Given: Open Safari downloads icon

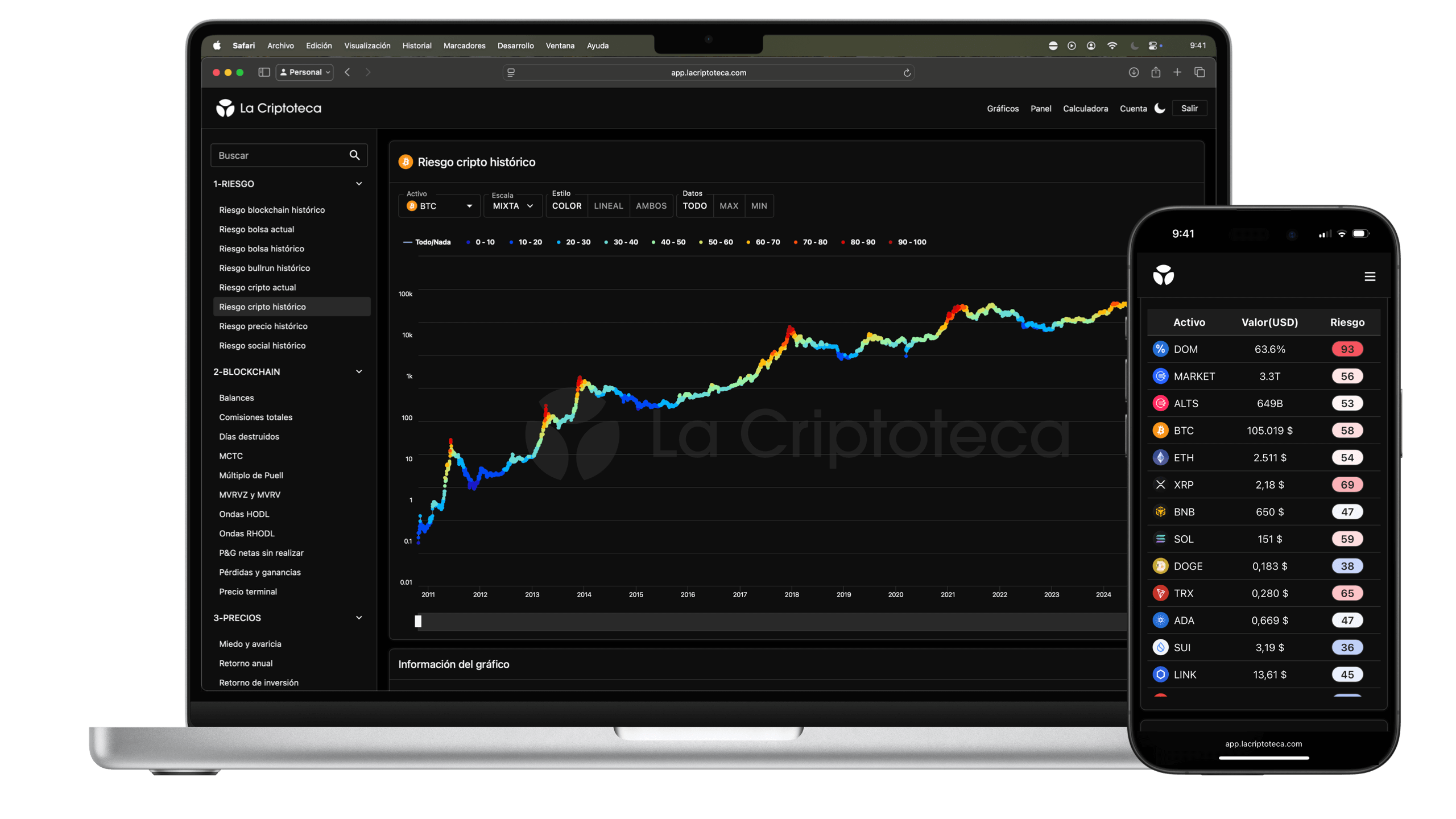Looking at the screenshot, I should [1134, 72].
